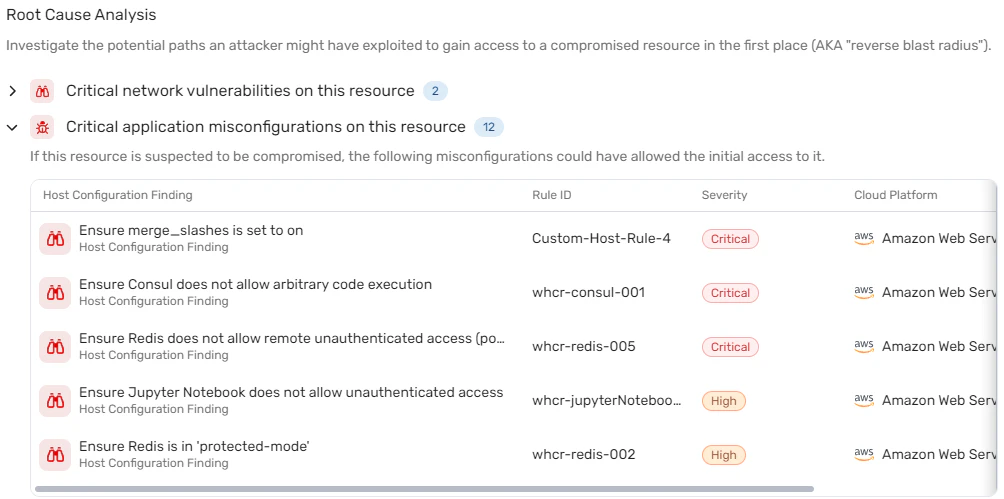This screenshot has height=499, width=1004.
Task: Expand Critical network vulnerabilities section chevron
Action: [x=12, y=91]
